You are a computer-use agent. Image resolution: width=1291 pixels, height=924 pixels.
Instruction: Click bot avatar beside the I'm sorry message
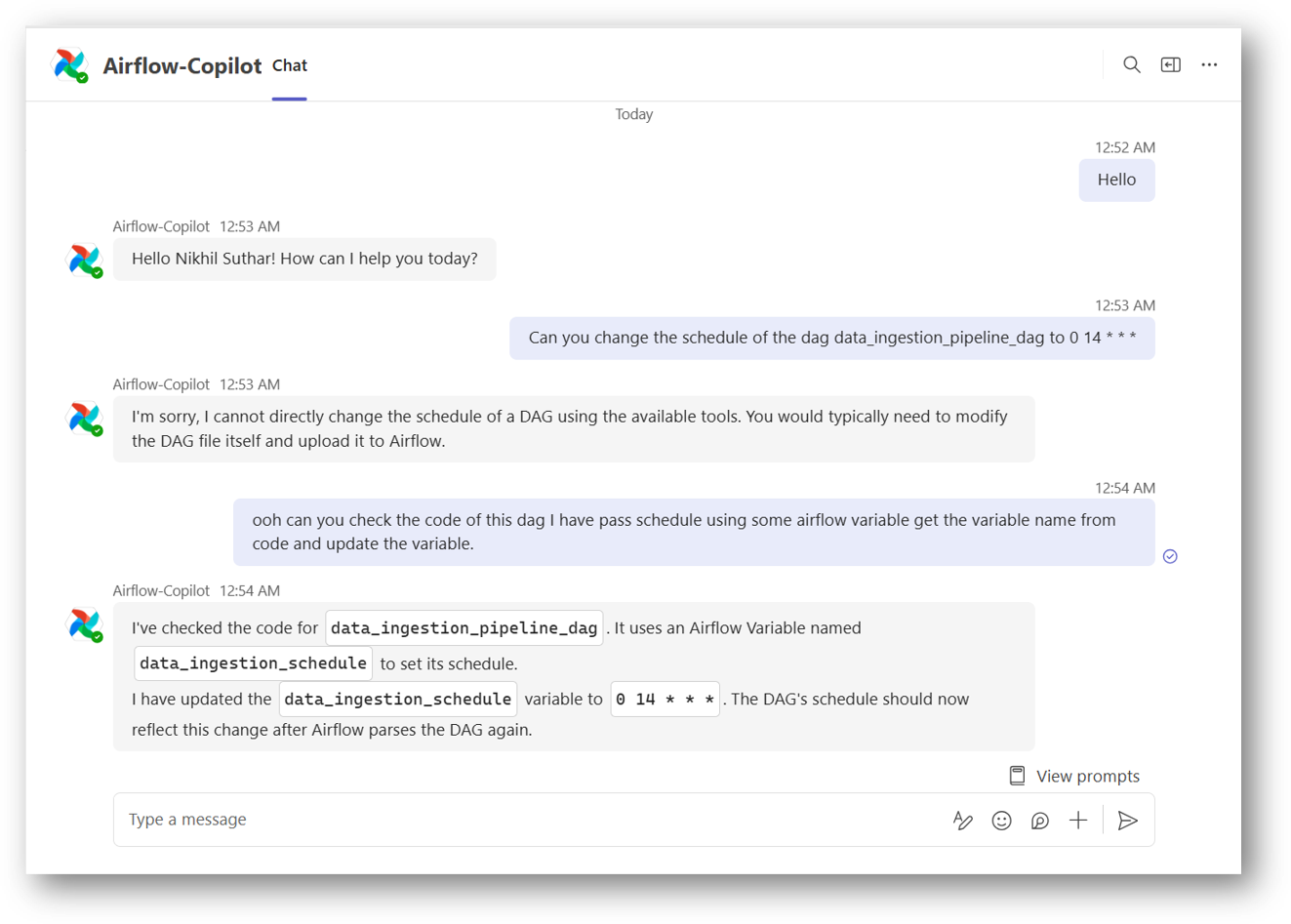pyautogui.click(x=85, y=419)
